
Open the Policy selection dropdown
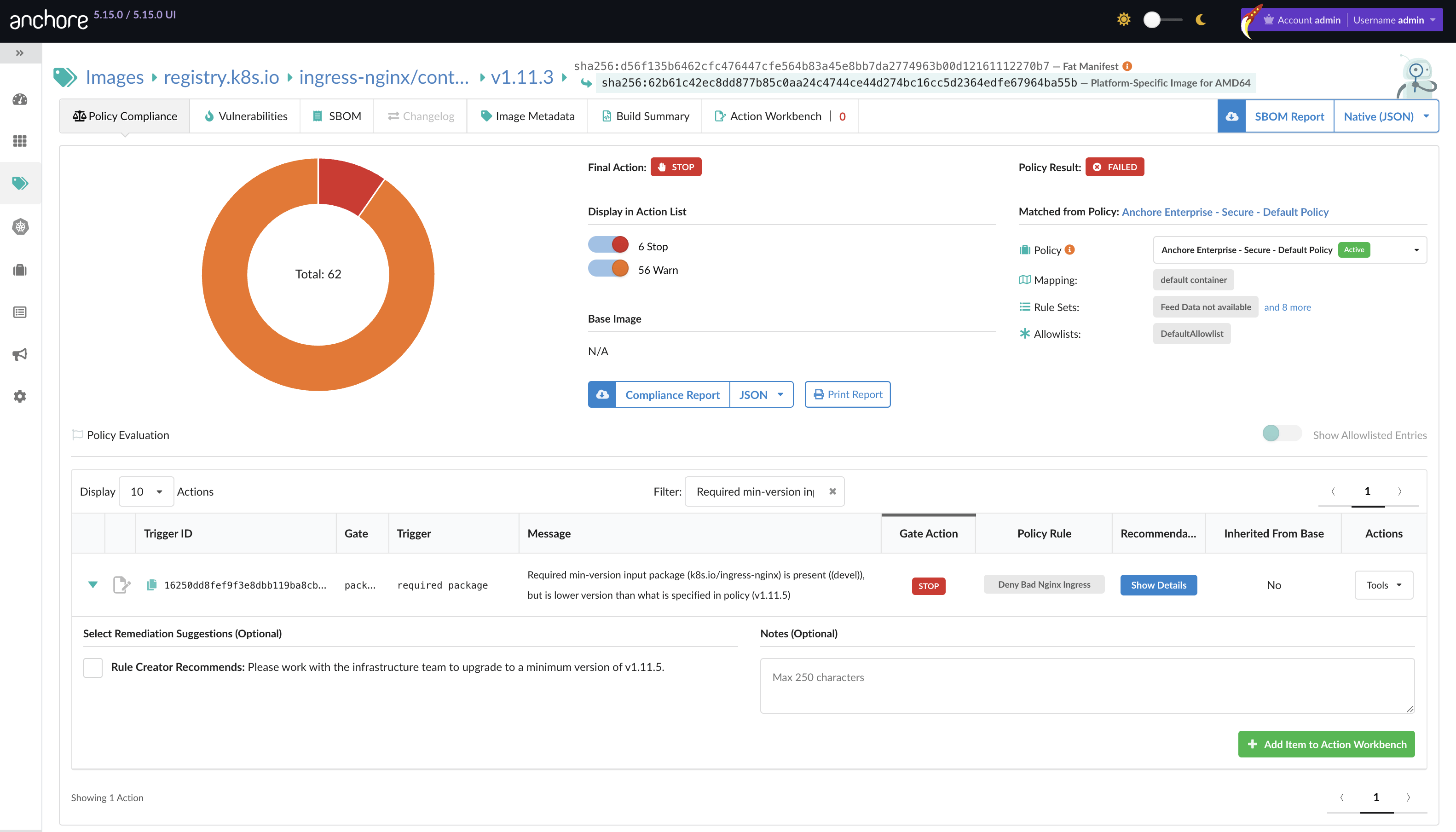pyautogui.click(x=1290, y=250)
